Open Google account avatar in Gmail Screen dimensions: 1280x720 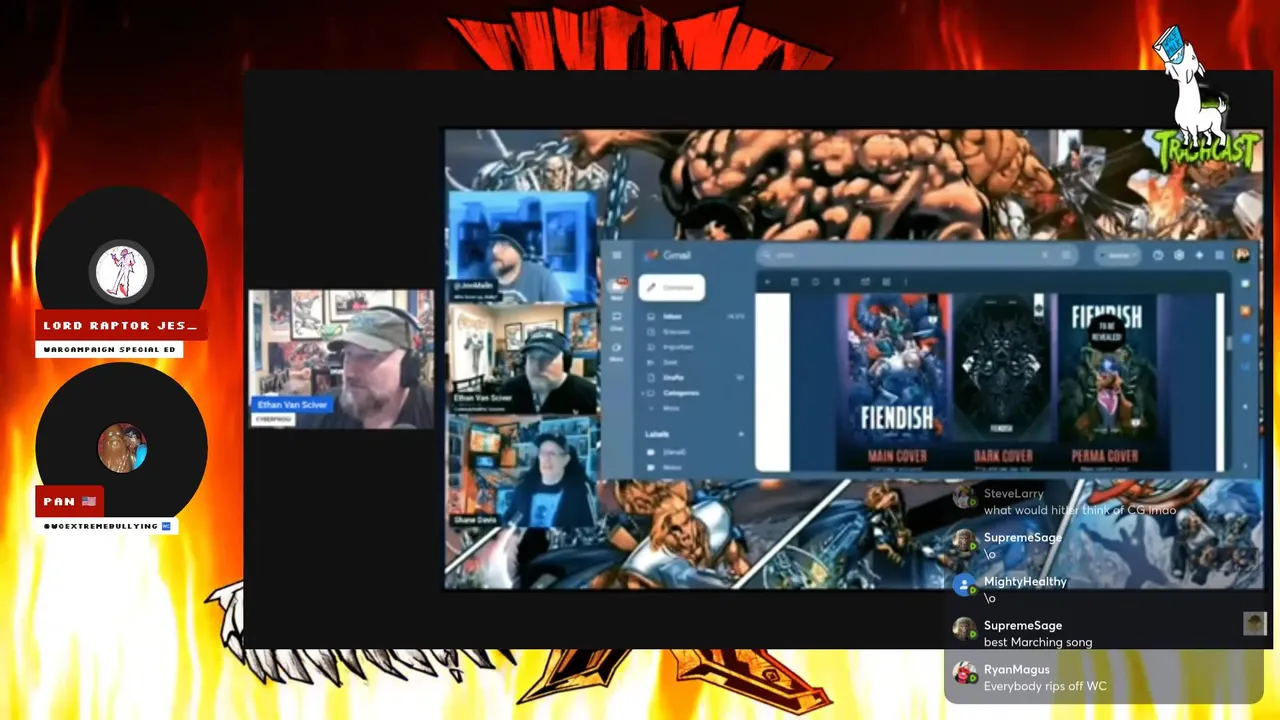1242,255
